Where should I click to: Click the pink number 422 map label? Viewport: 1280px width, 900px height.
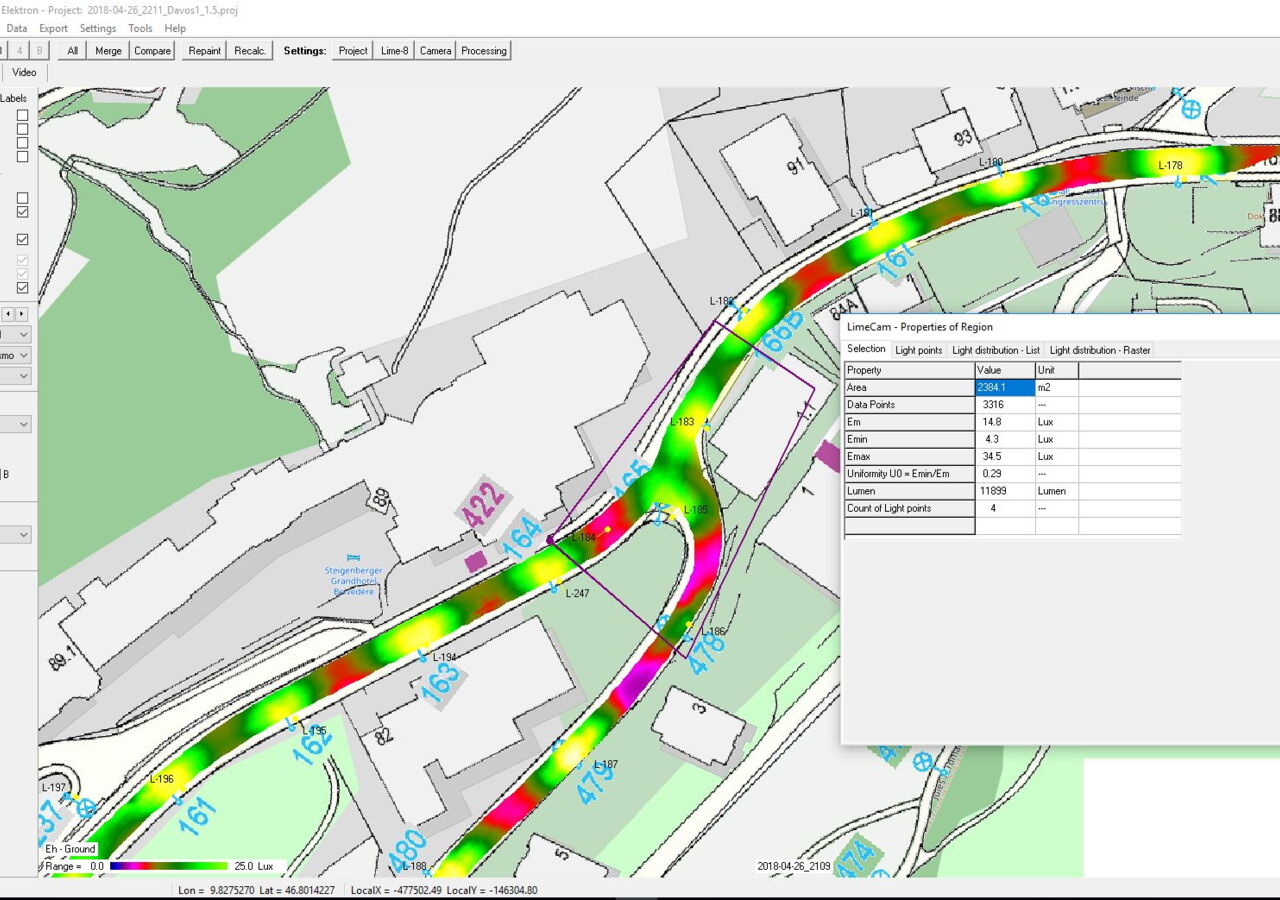click(x=484, y=505)
